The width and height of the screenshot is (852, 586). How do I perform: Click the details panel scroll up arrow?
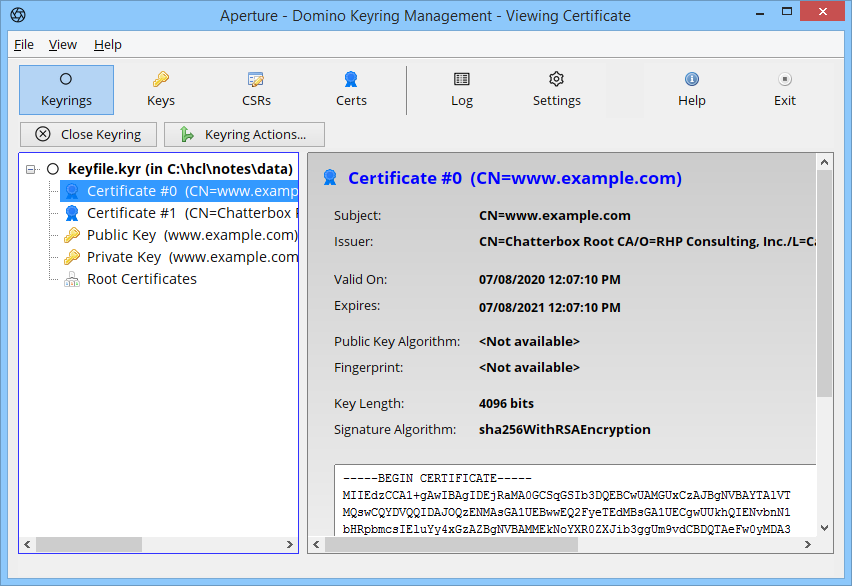824,162
